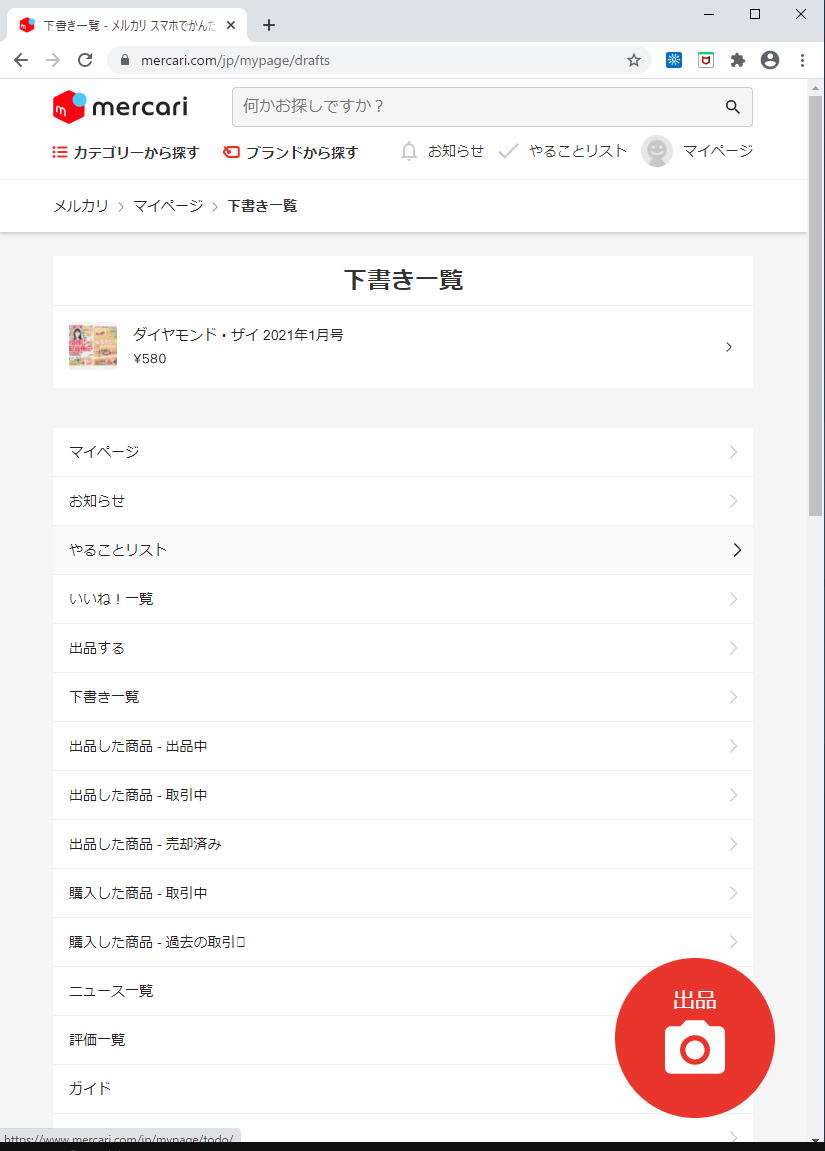Click chevron on 出品した商品 - 取引中
This screenshot has height=1151, width=825.
(733, 795)
